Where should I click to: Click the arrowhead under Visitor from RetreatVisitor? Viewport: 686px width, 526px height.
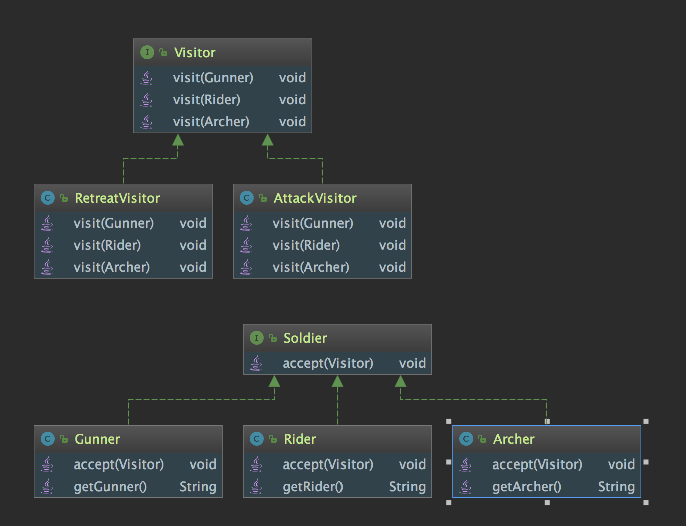click(x=178, y=141)
